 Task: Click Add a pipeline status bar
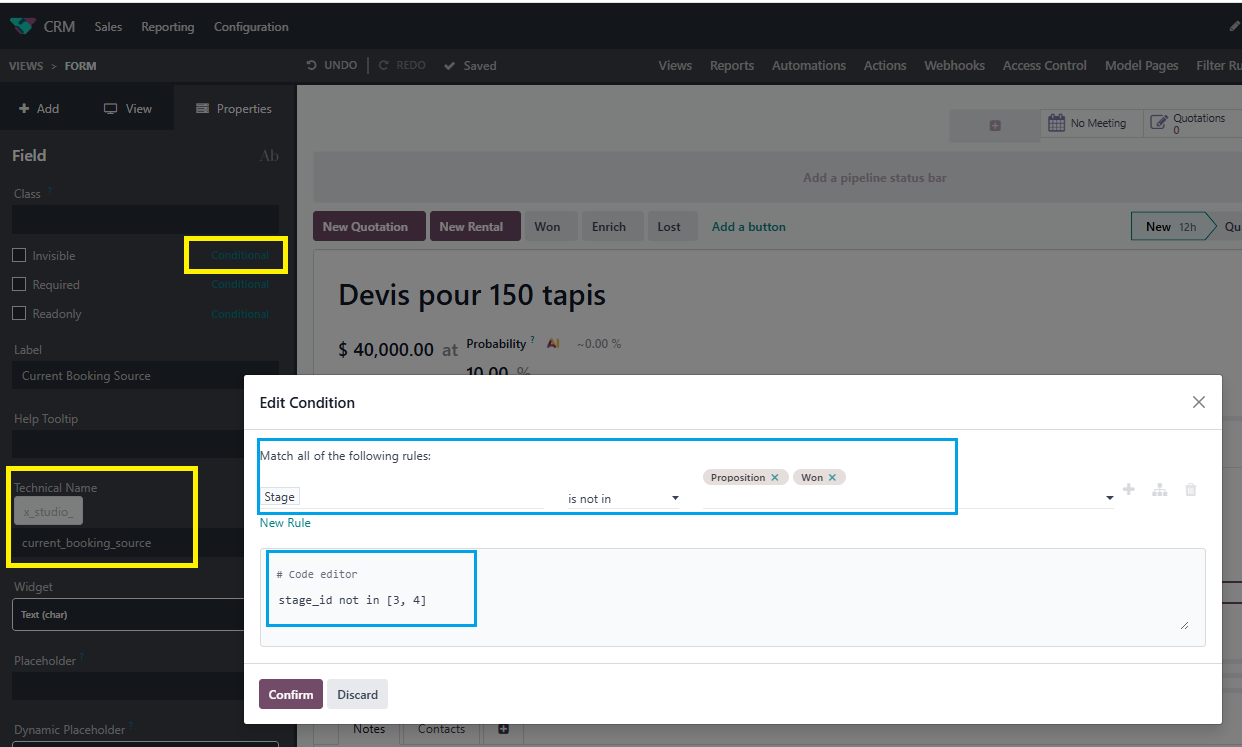[874, 178]
